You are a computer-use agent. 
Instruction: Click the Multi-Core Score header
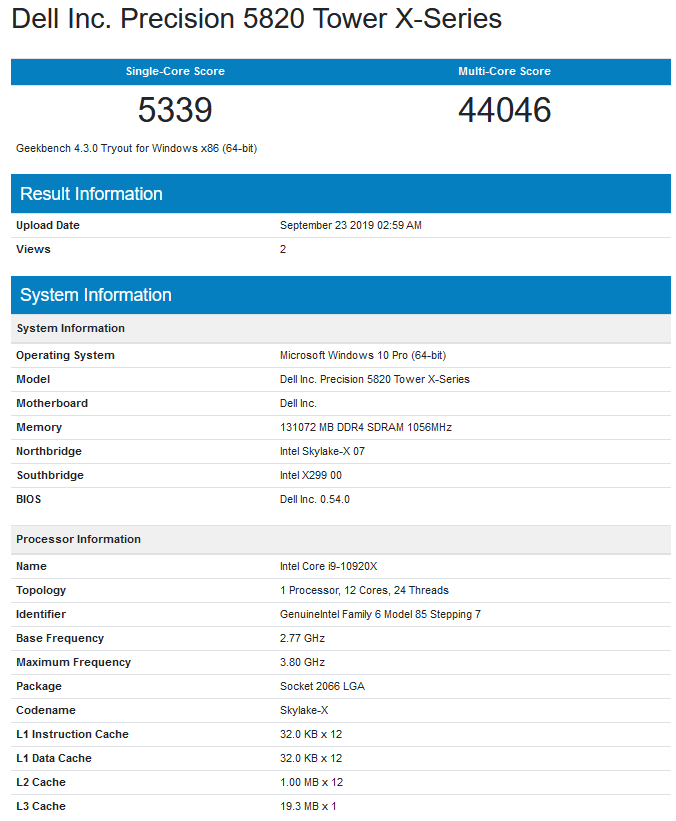tap(504, 71)
